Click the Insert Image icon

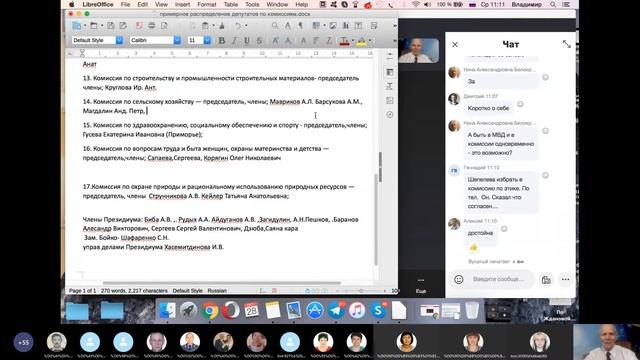(333, 26)
